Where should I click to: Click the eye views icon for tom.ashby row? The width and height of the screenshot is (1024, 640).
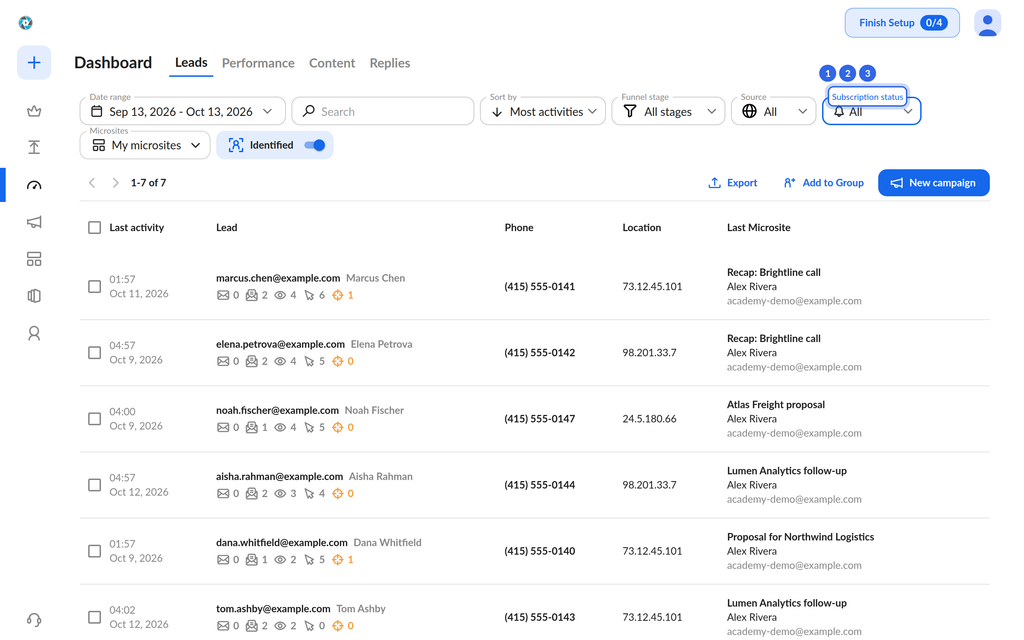[280, 626]
